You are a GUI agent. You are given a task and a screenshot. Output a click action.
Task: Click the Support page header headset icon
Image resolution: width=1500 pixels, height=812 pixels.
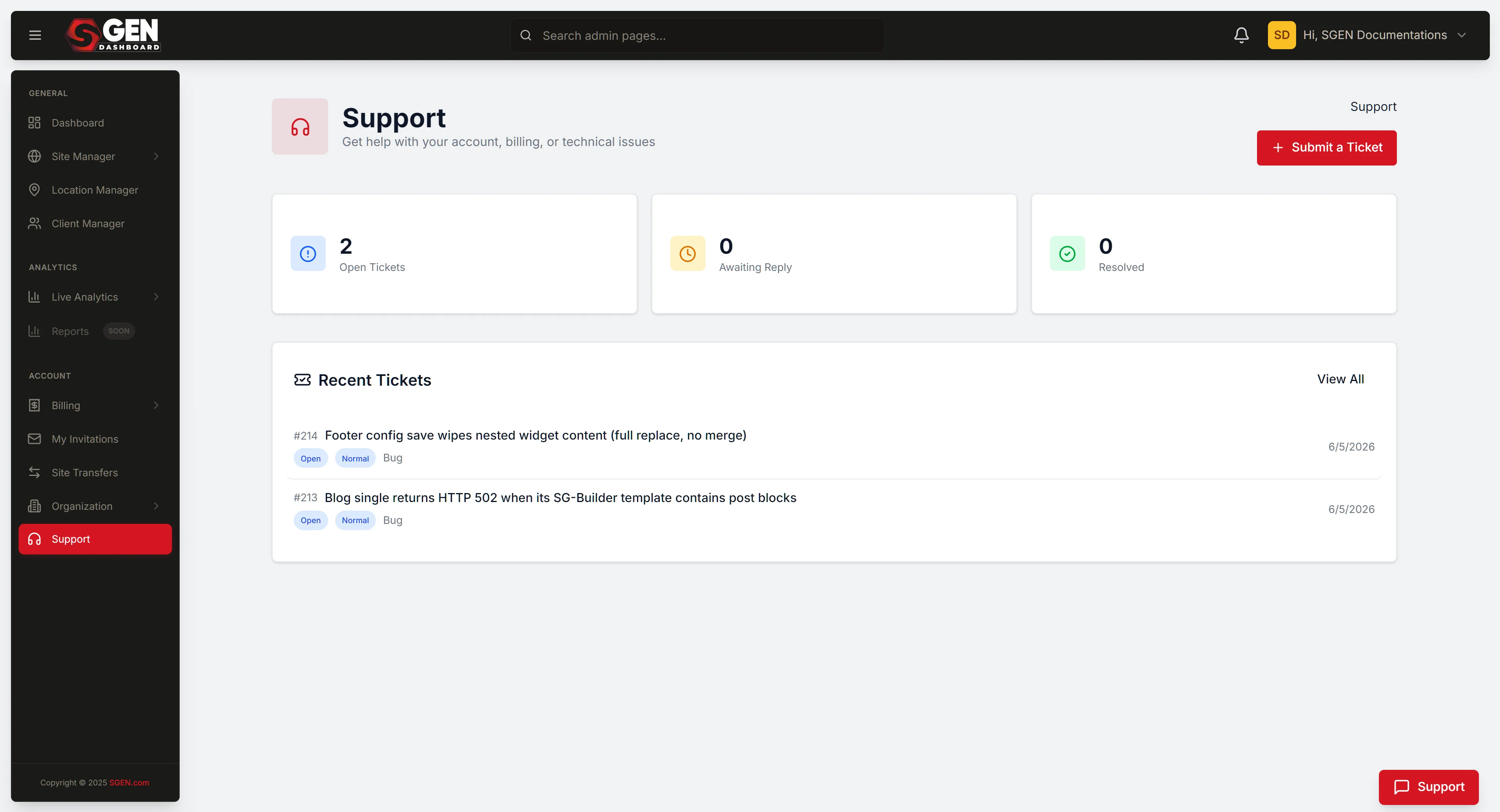300,126
